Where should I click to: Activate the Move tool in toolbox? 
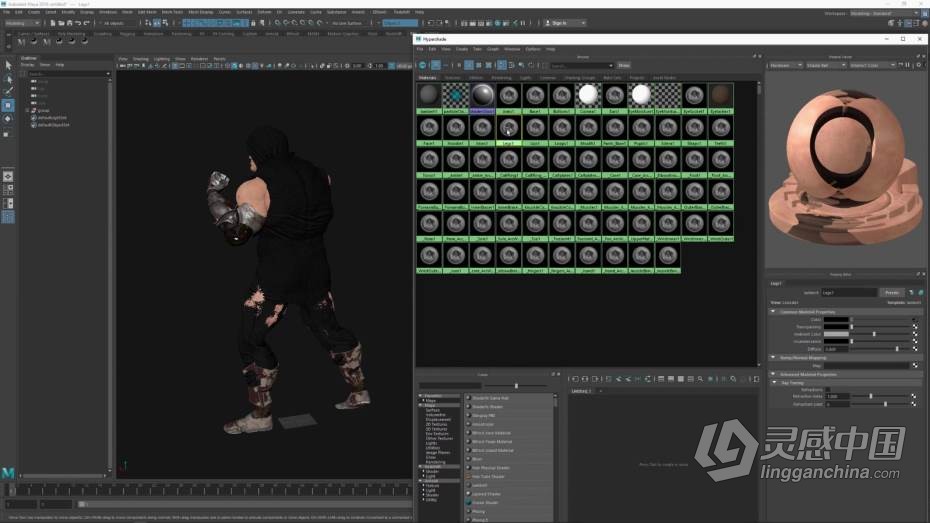point(8,105)
